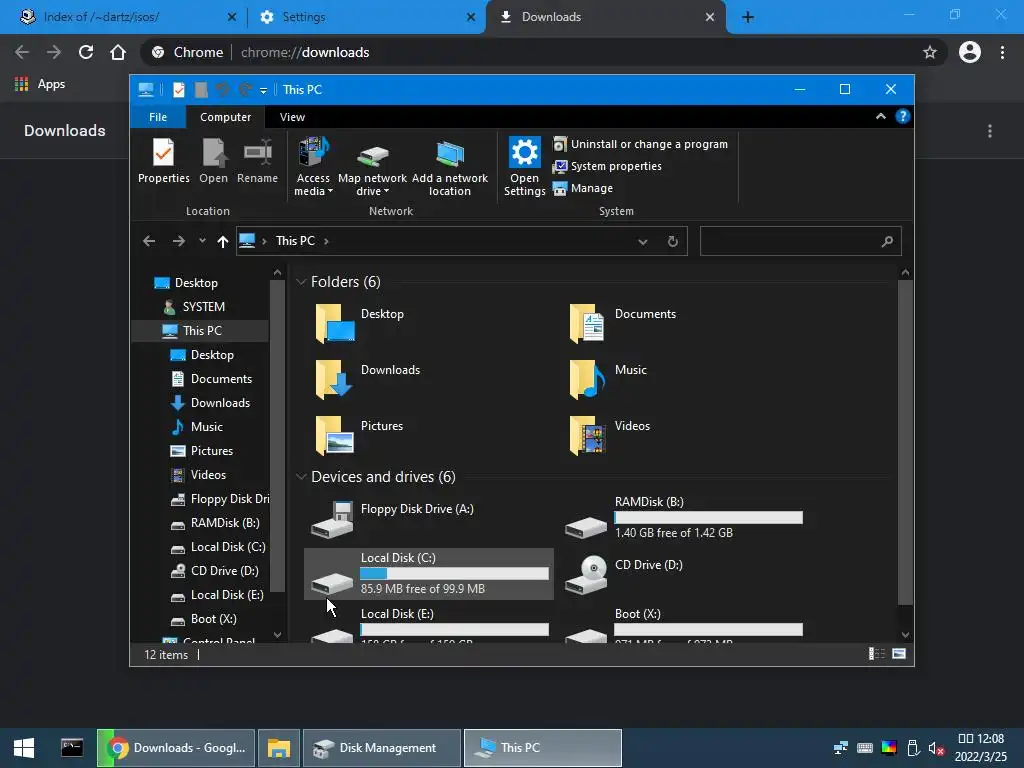Image resolution: width=1024 pixels, height=768 pixels.
Task: Select the RAMDisk (B:) drive
Action: tap(684, 519)
